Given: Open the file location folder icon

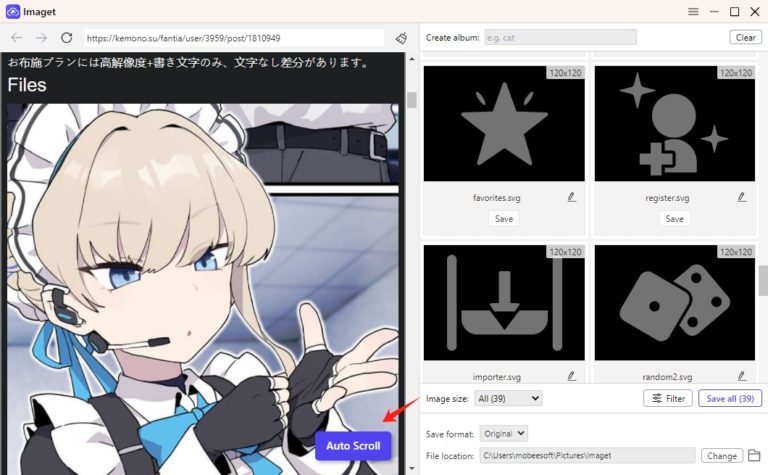Looking at the screenshot, I should point(754,456).
